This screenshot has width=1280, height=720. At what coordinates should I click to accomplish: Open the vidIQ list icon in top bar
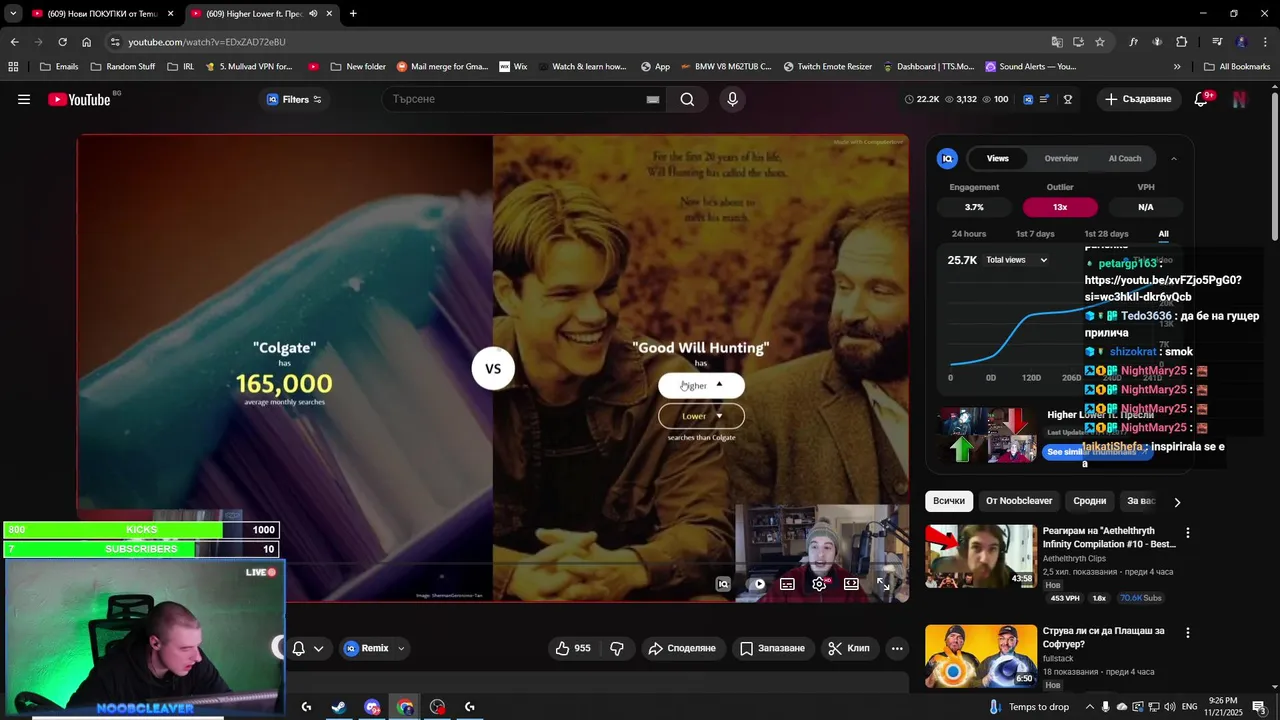(x=1045, y=99)
